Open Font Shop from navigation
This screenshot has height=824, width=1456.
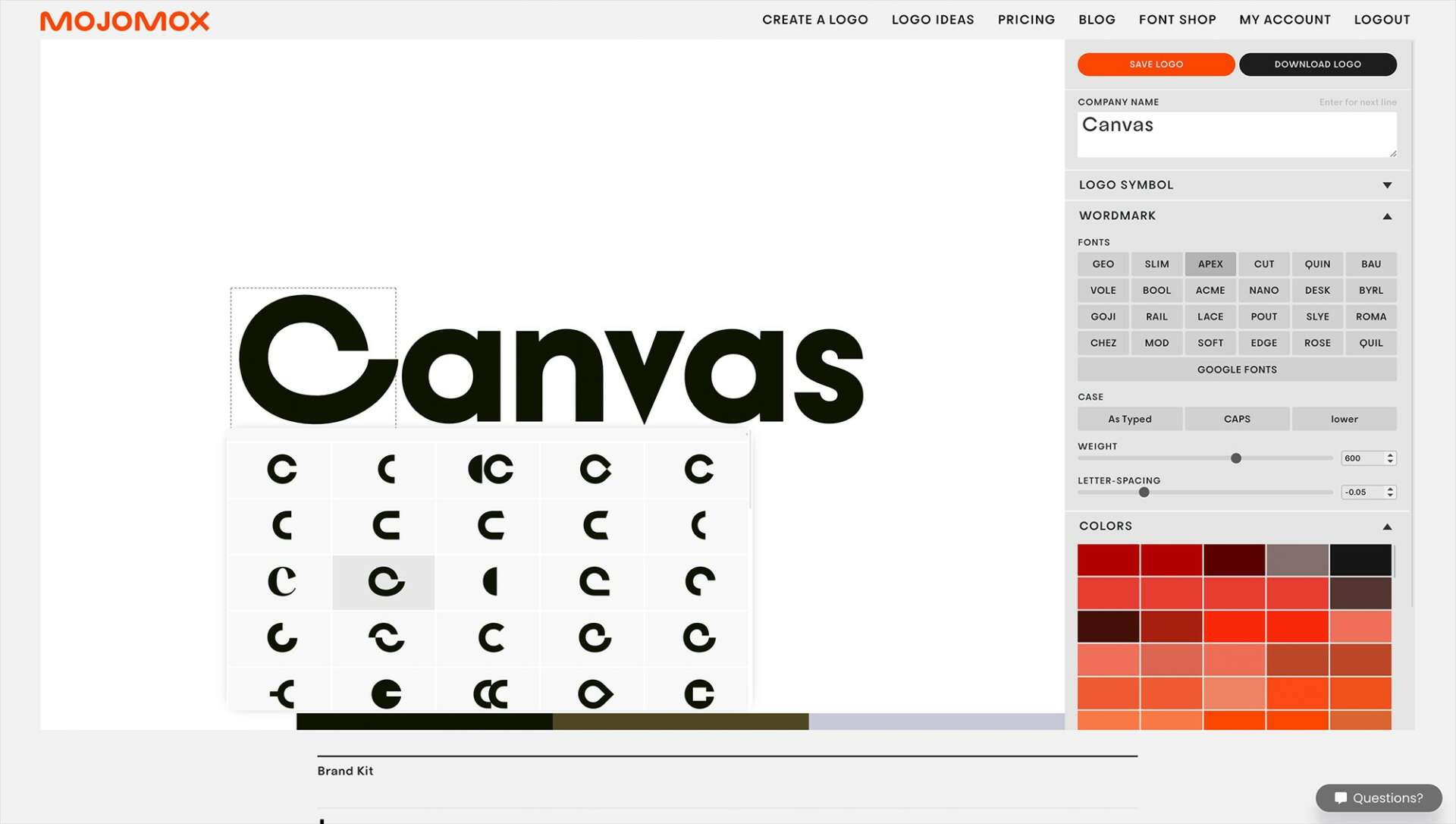click(1177, 20)
